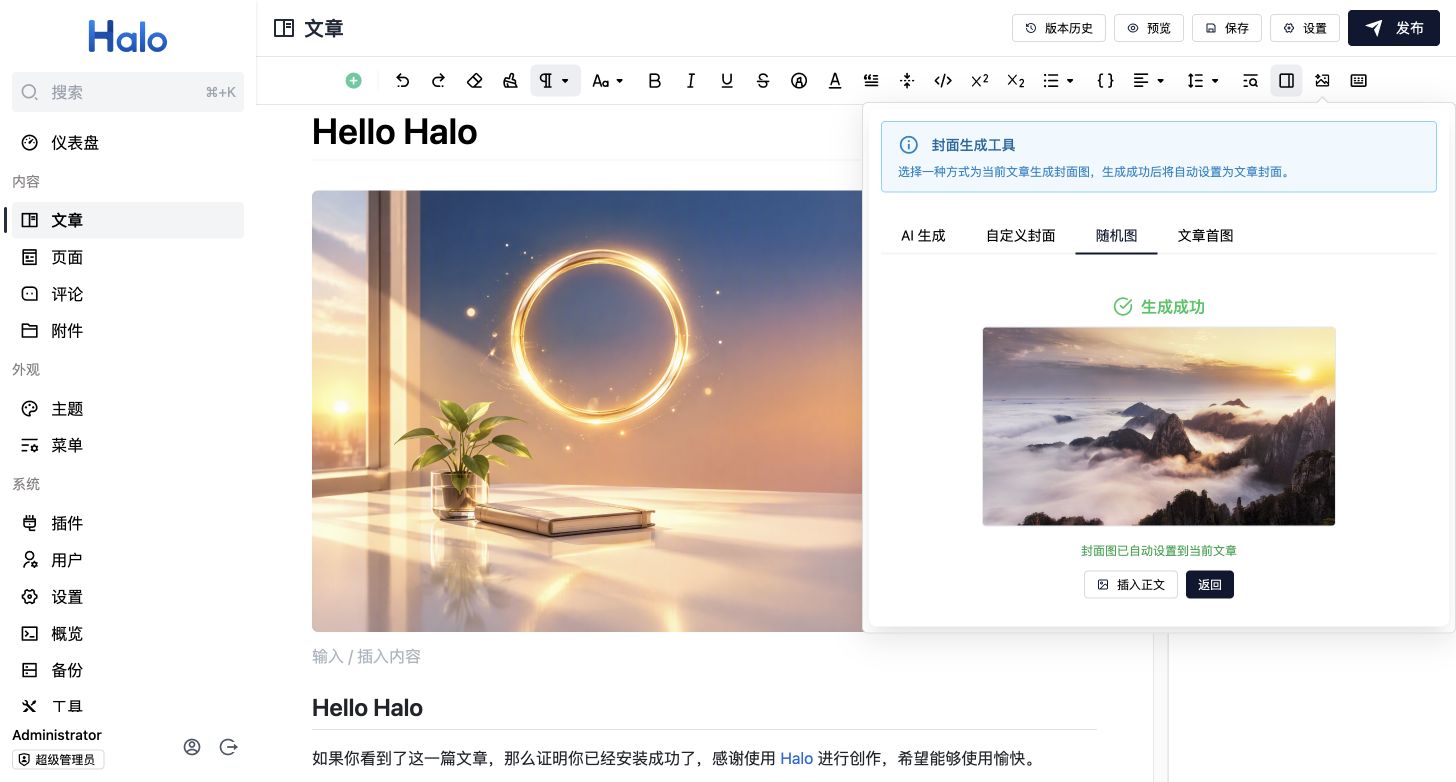Click the generated mountain cover thumbnail
The width and height of the screenshot is (1456, 782).
1159,426
